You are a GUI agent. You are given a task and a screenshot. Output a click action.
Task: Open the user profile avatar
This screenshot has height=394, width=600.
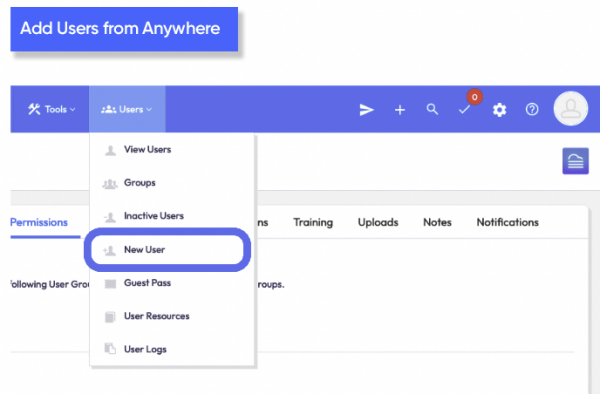tap(571, 109)
